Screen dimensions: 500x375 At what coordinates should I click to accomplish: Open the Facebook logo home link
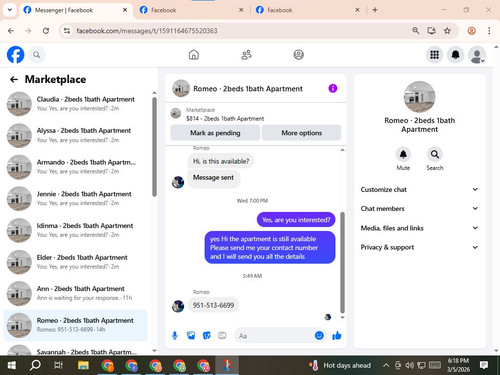coord(15,55)
